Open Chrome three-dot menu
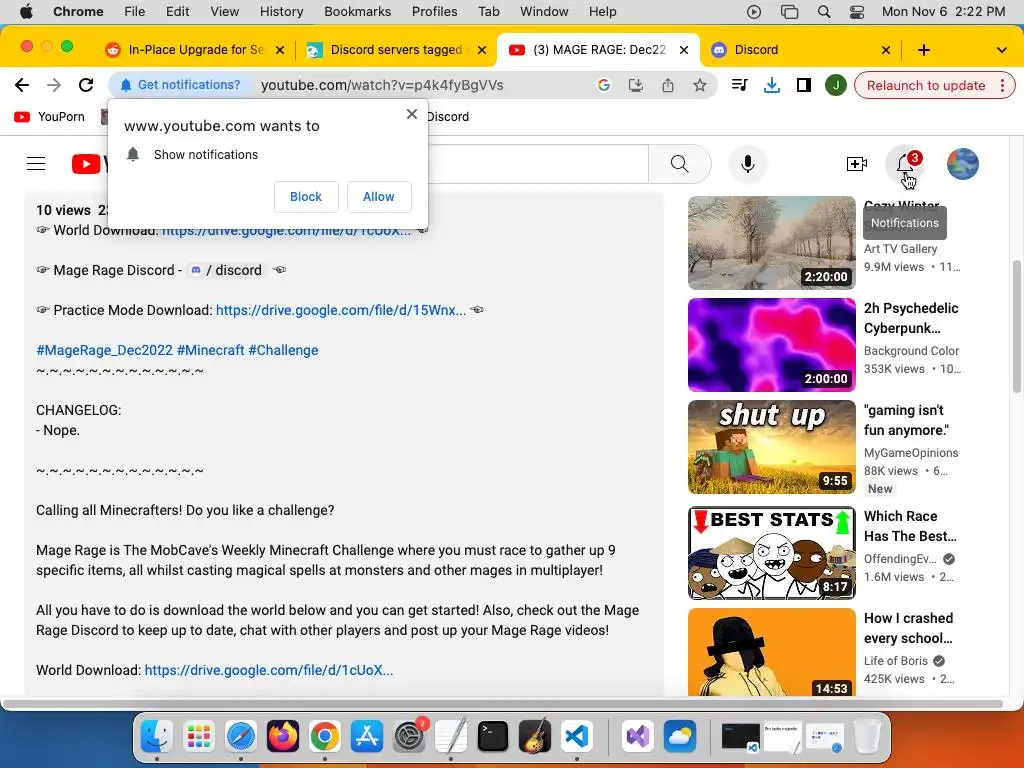The image size is (1024, 768). point(1002,86)
